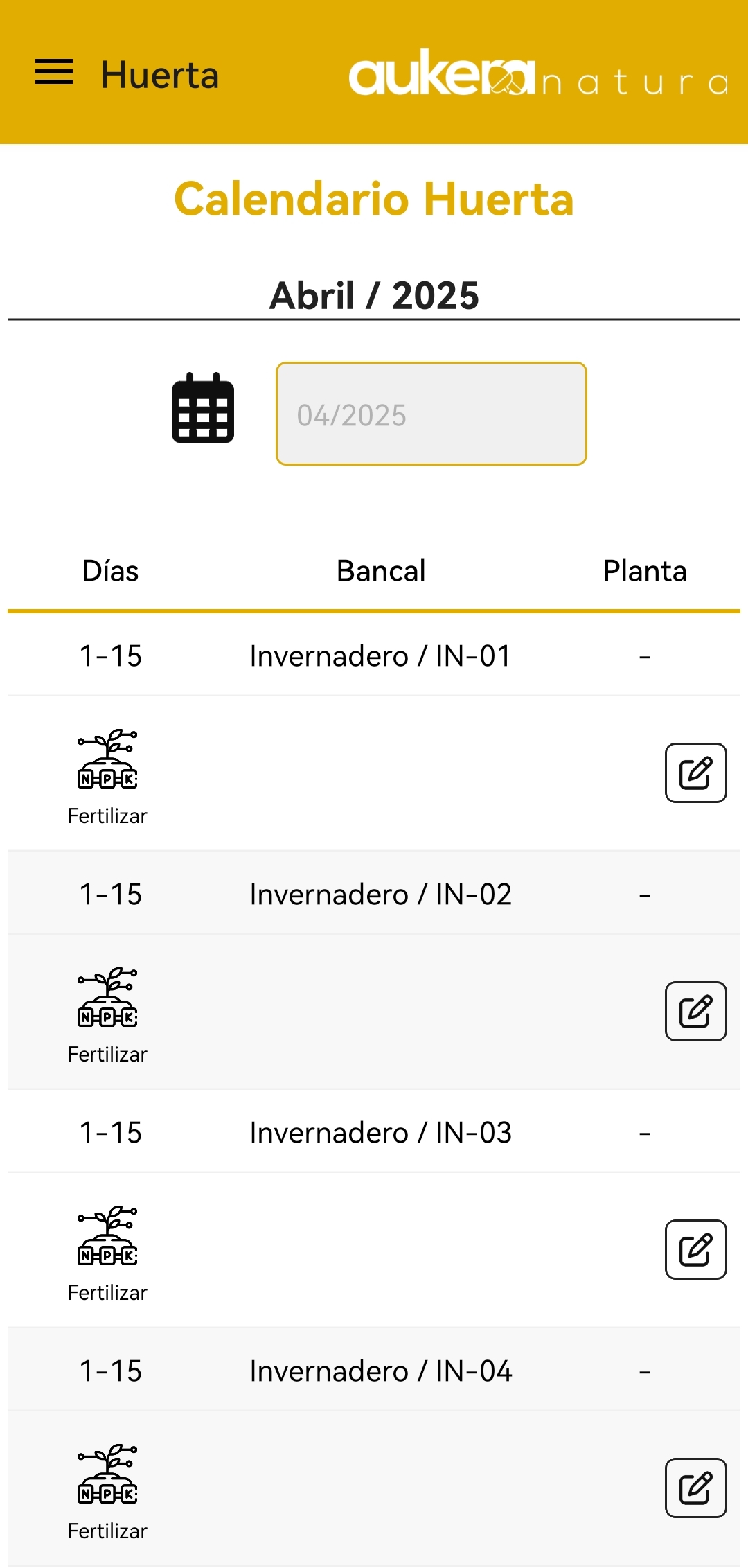Select the Invernadero / IN-02 row
Screen dimensions: 748x1568
point(381,894)
